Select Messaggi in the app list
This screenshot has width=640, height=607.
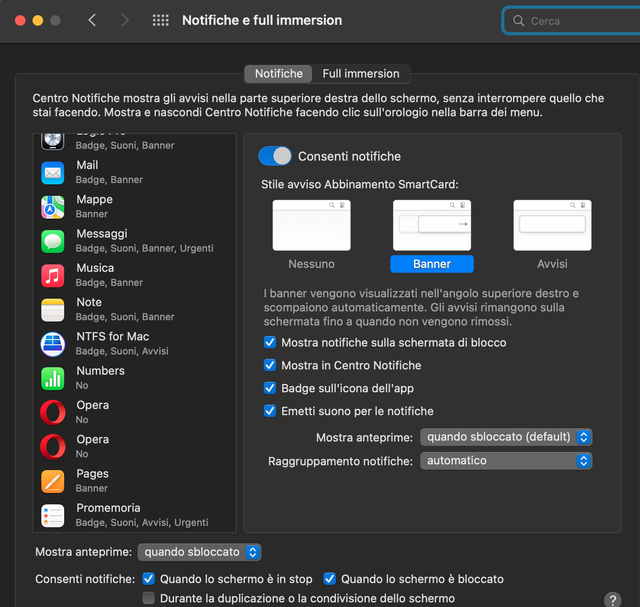[134, 241]
